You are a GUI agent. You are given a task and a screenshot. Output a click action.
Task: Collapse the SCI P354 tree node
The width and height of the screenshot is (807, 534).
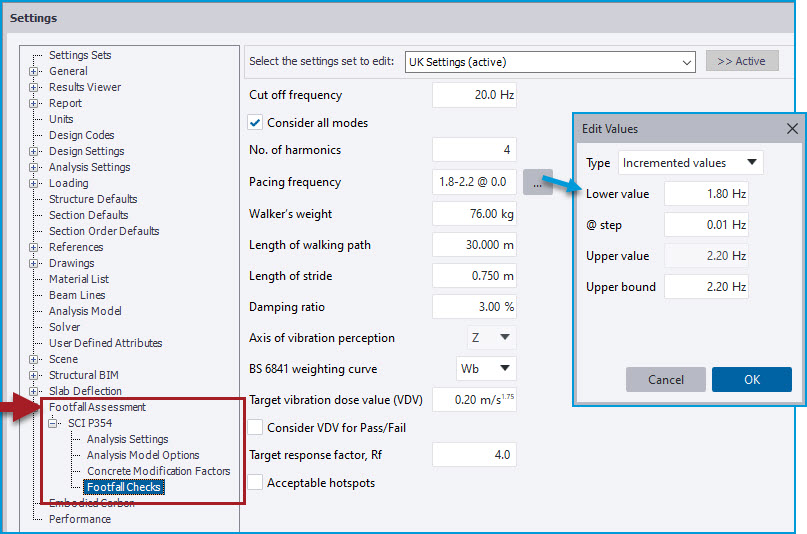[x=54, y=423]
